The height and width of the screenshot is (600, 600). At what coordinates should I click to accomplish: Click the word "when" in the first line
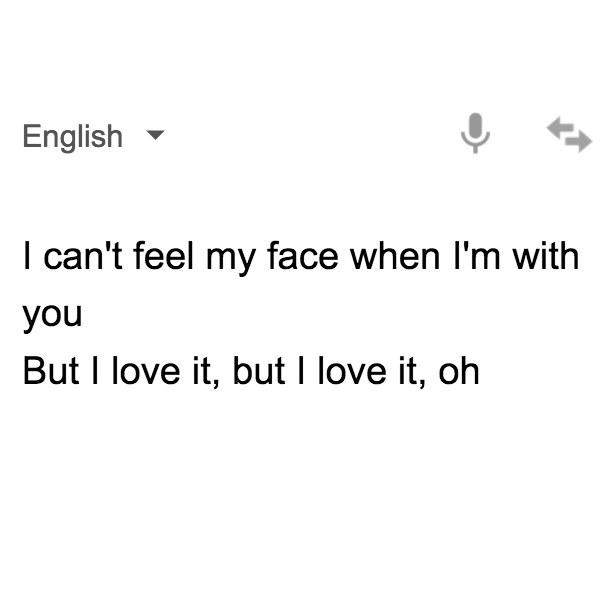395,256
